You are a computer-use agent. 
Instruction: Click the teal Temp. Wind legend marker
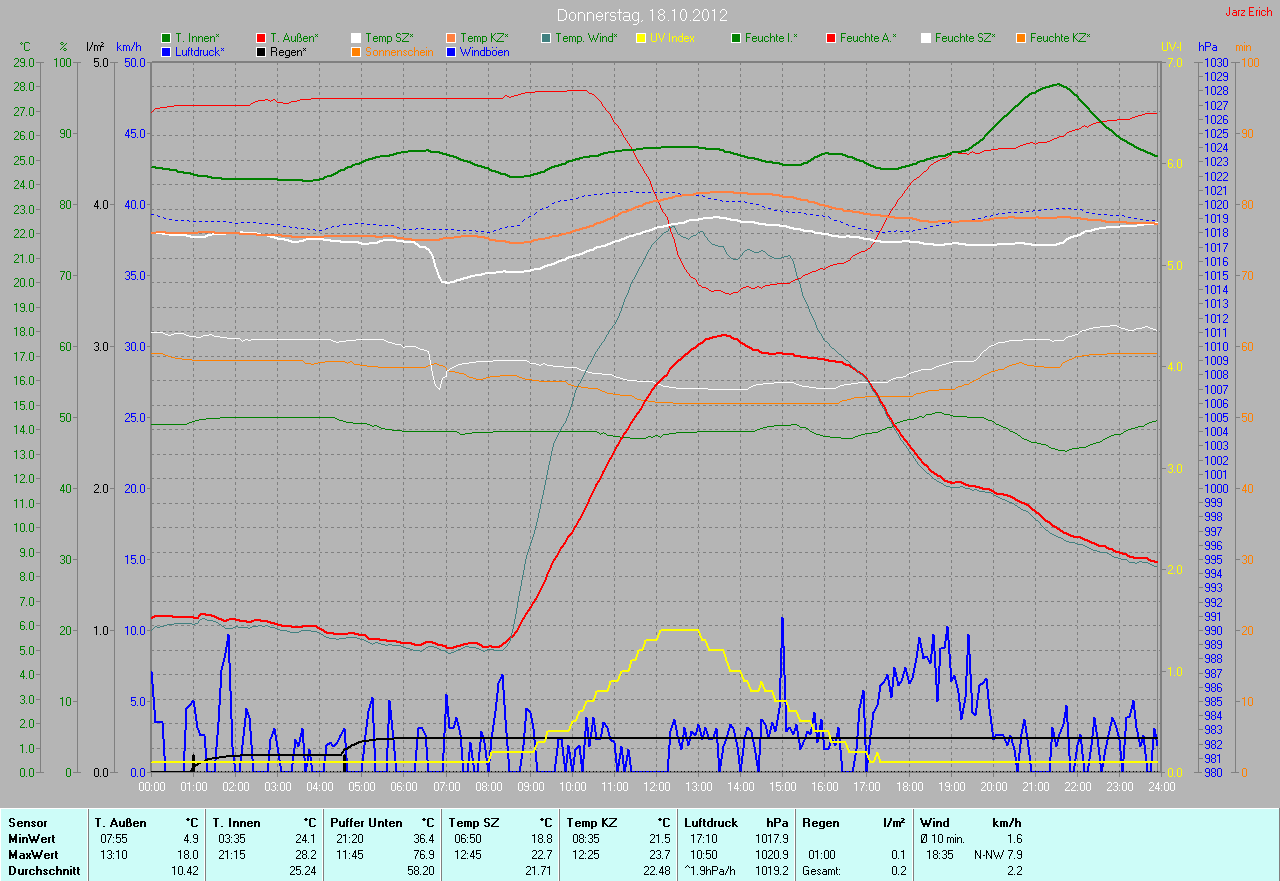click(x=546, y=38)
